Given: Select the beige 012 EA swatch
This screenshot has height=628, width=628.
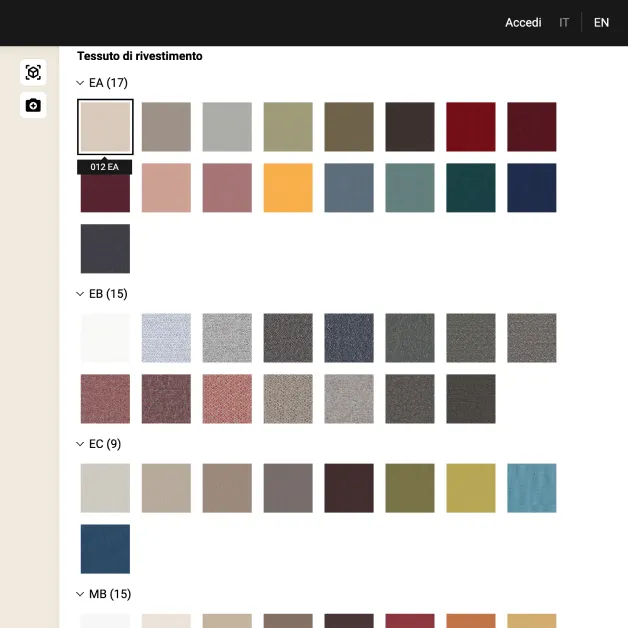Looking at the screenshot, I should 105,127.
